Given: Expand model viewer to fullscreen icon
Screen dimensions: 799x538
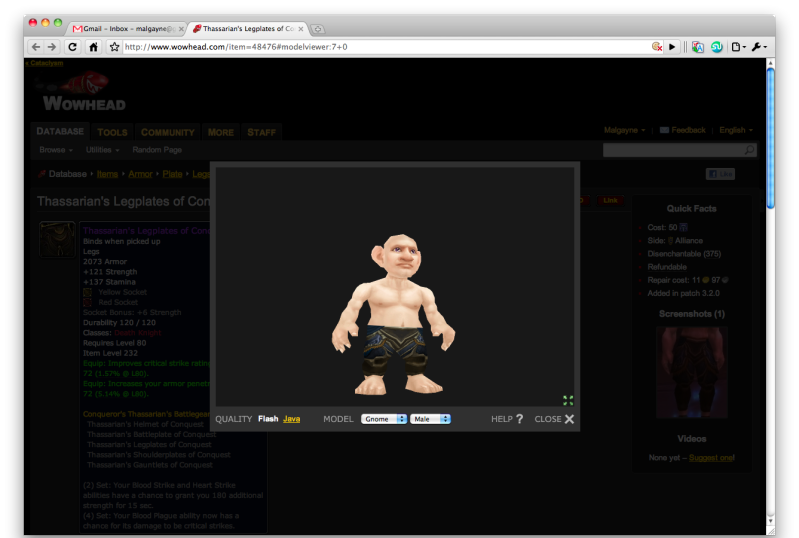Looking at the screenshot, I should click(x=568, y=400).
